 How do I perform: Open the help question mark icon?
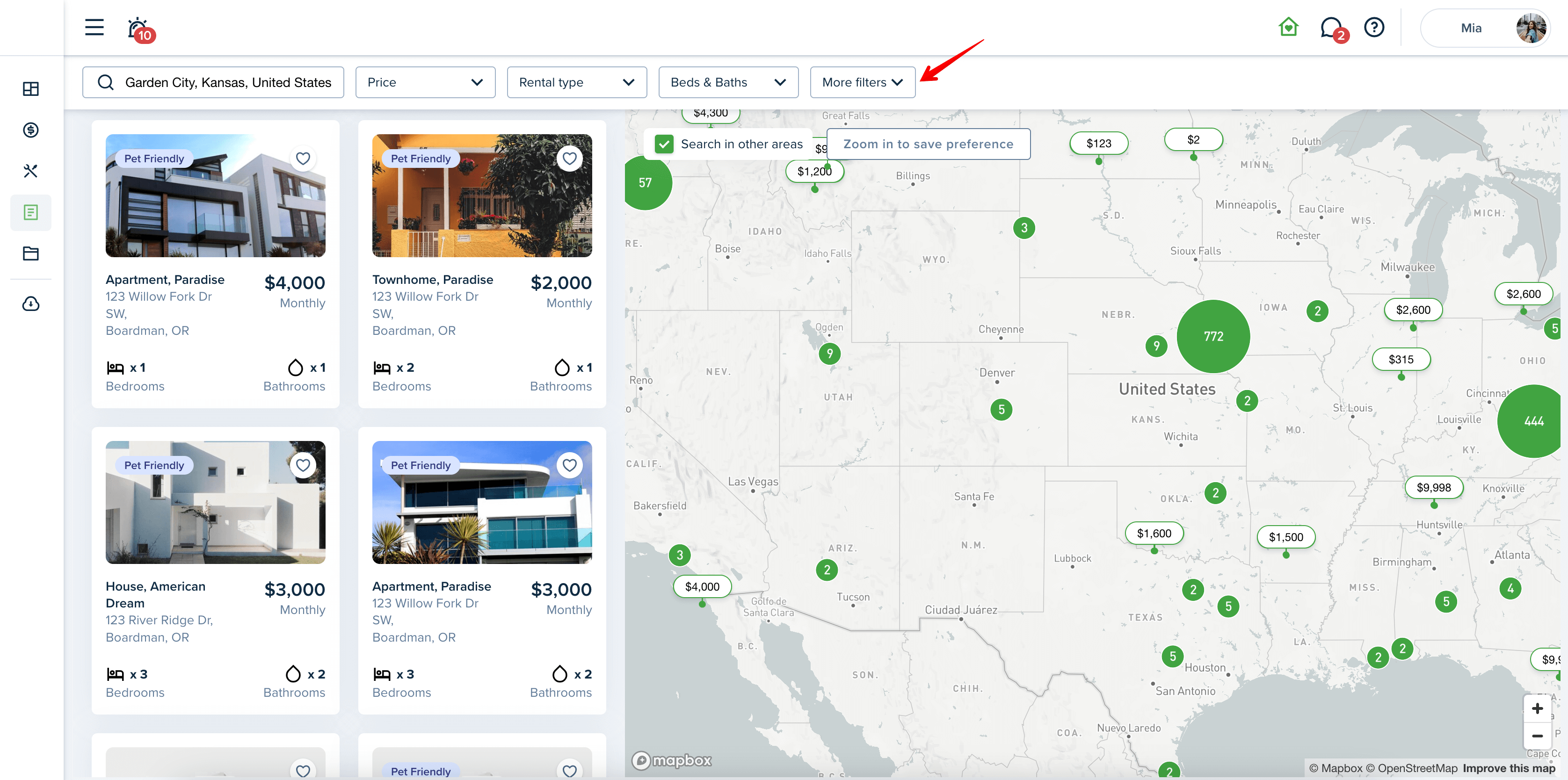(1374, 28)
